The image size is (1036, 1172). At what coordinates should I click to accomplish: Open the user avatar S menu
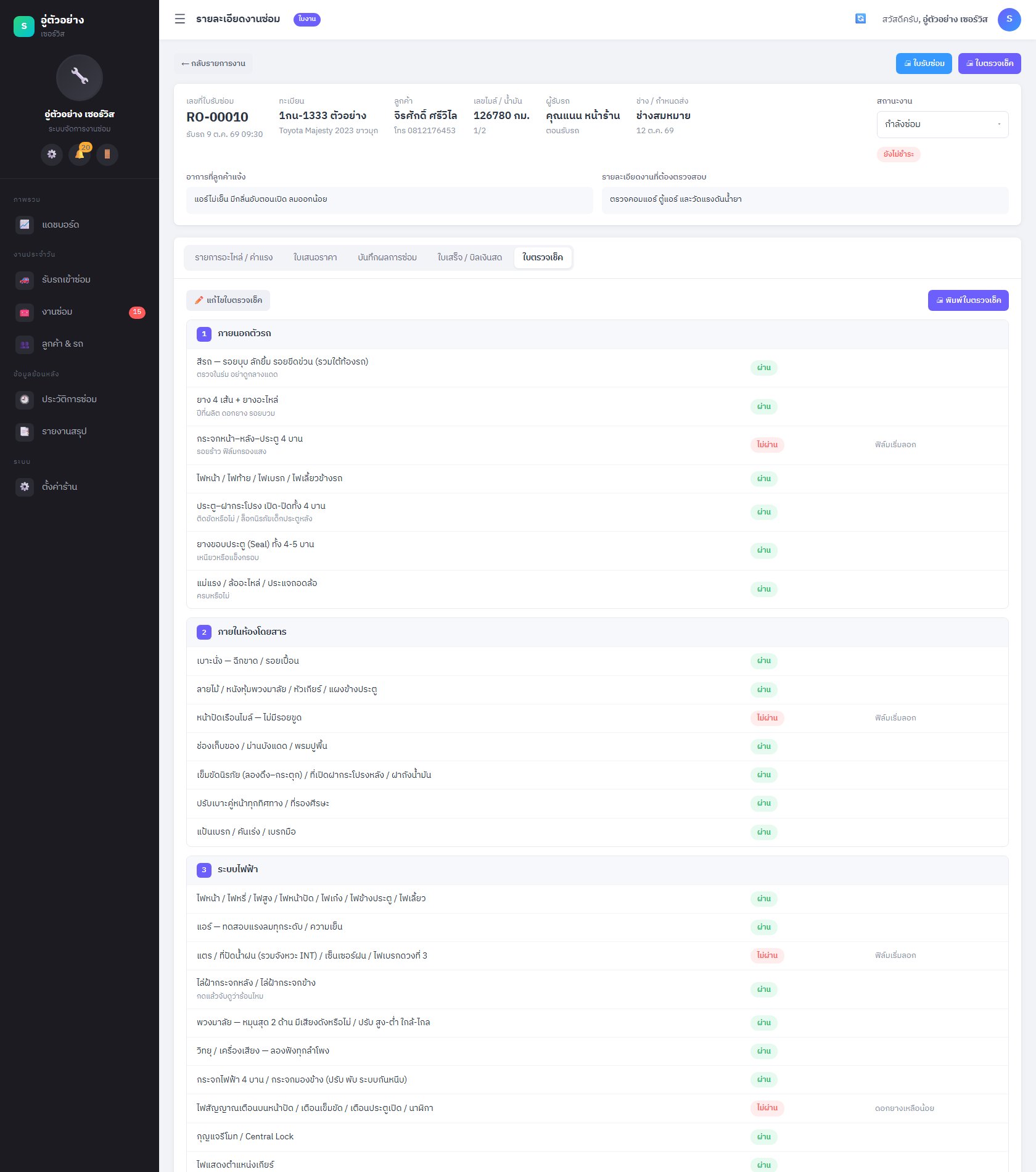1009,19
